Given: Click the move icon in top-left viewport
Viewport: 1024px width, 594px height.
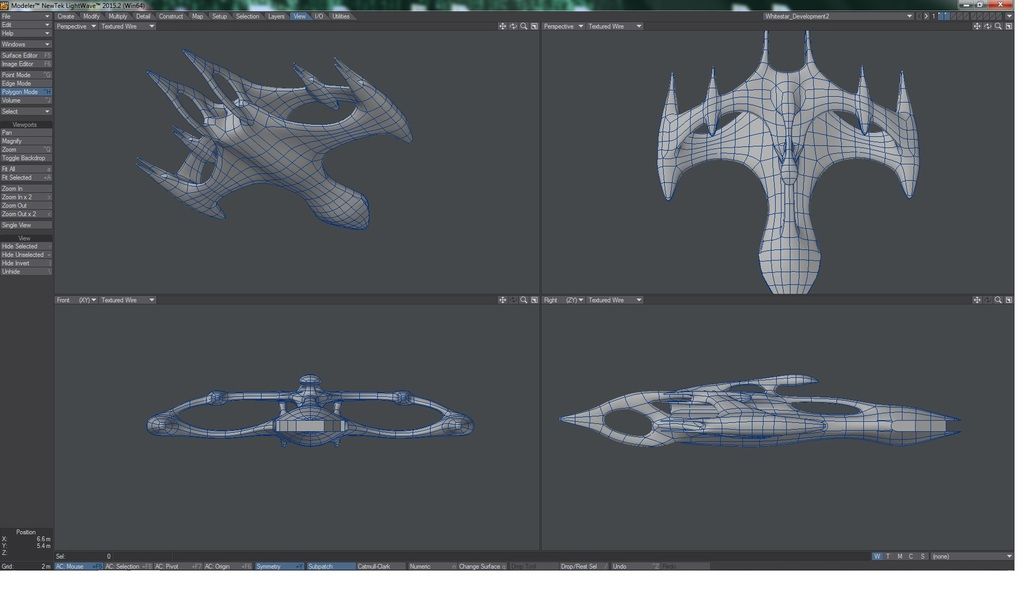Looking at the screenshot, I should point(502,26).
